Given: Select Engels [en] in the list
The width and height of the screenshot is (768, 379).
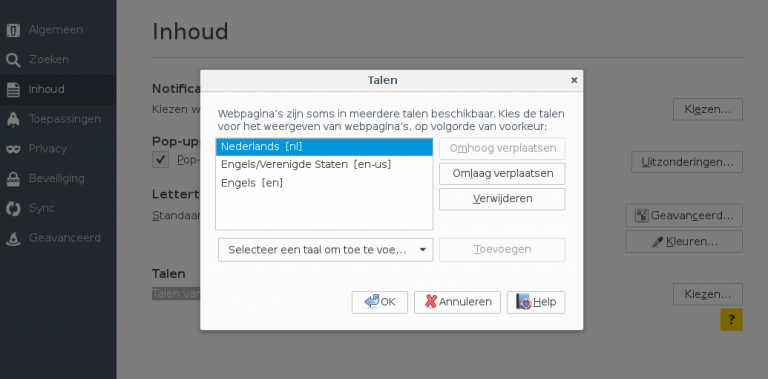Looking at the screenshot, I should [x=324, y=183].
